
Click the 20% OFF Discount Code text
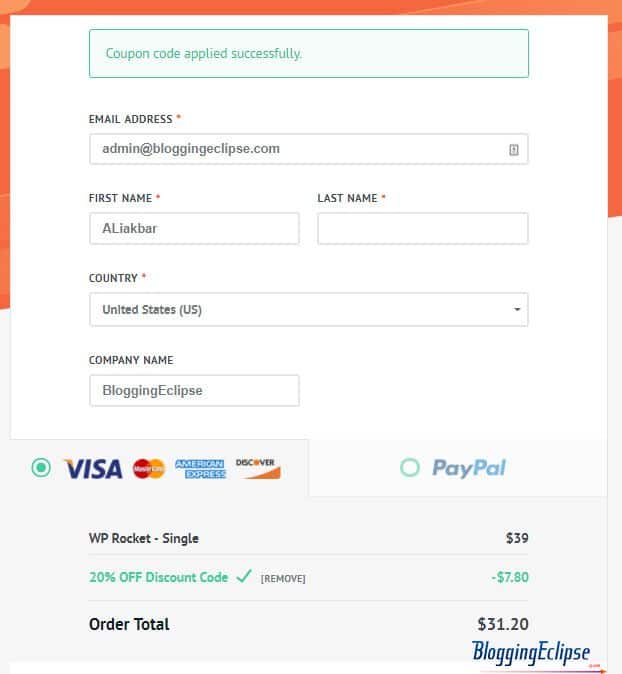pyautogui.click(x=159, y=577)
